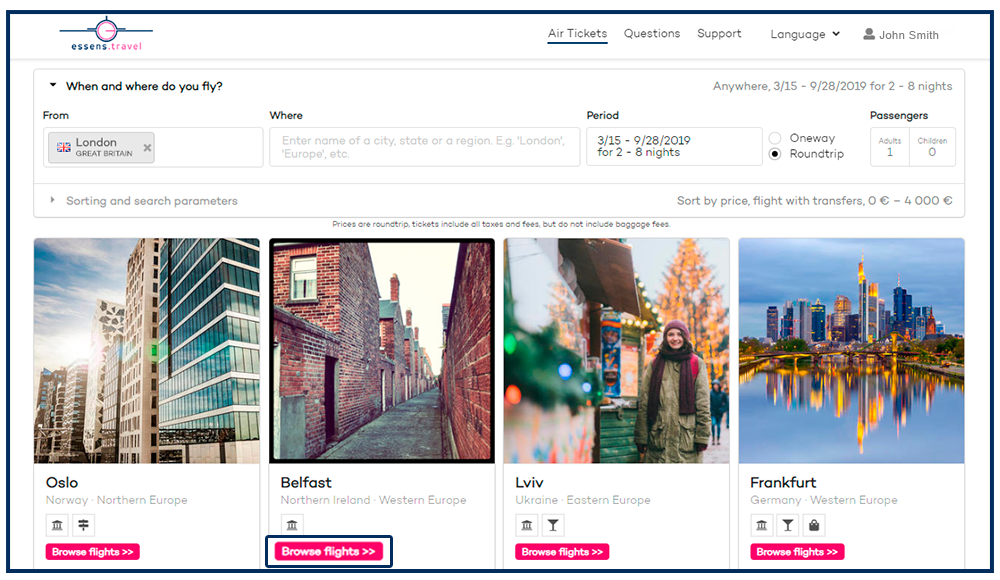The width and height of the screenshot is (1000, 580).
Task: Click 'Ukraine · Eastern Europe' text
Action: (x=583, y=500)
